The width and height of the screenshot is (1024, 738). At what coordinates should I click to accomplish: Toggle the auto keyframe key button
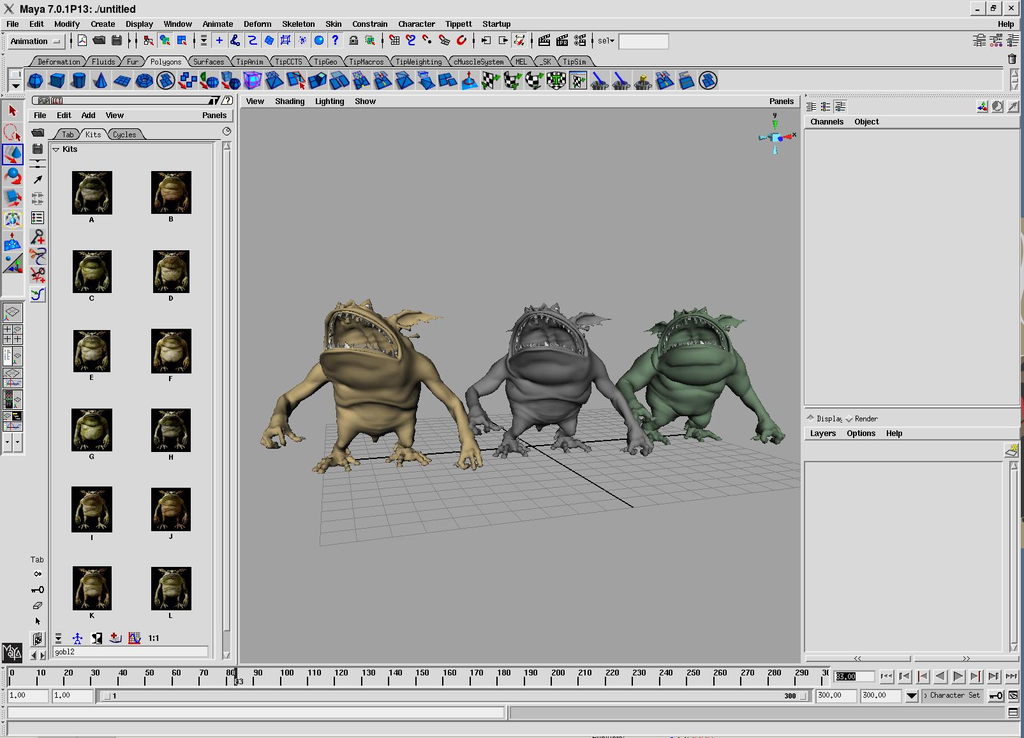point(997,696)
